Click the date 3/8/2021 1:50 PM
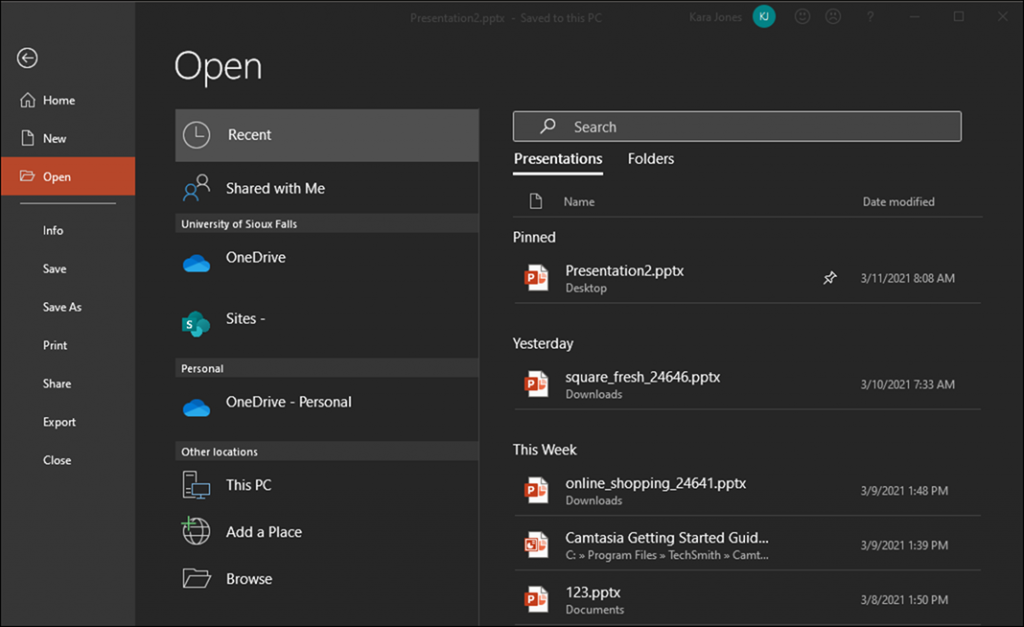 click(x=904, y=600)
